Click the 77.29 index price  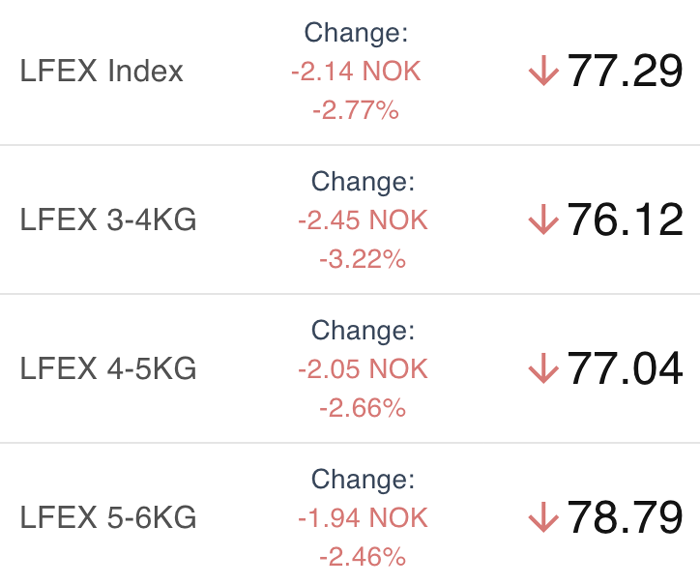[625, 72]
